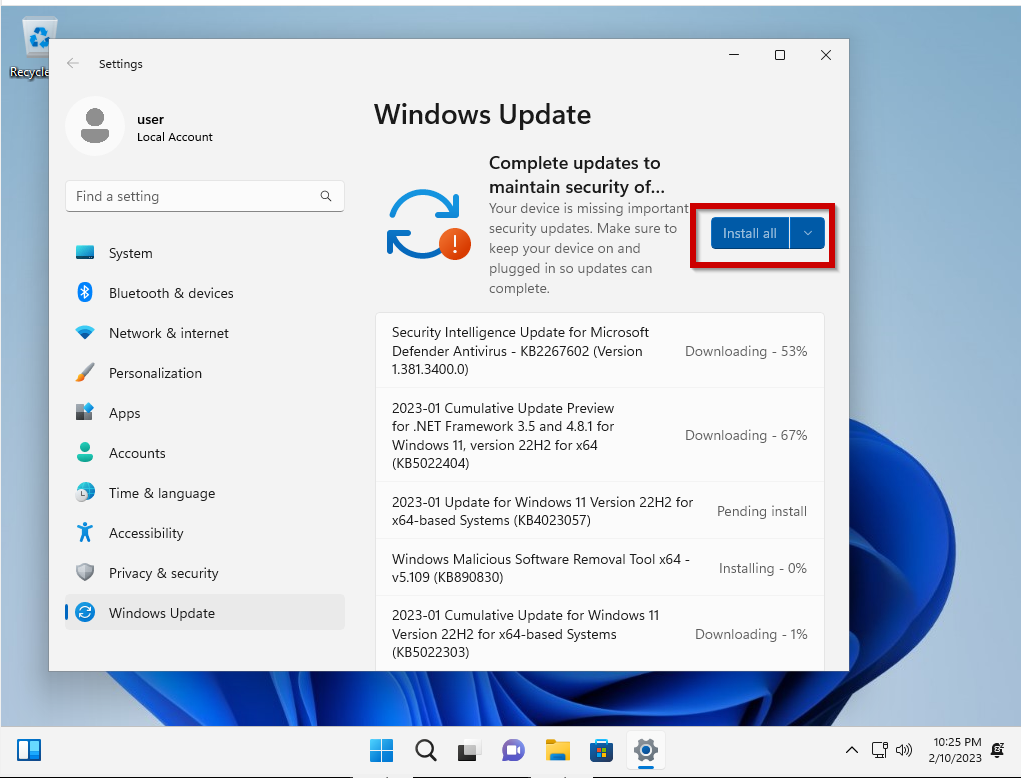
Task: Open the notification icon in system tray
Action: 998,750
